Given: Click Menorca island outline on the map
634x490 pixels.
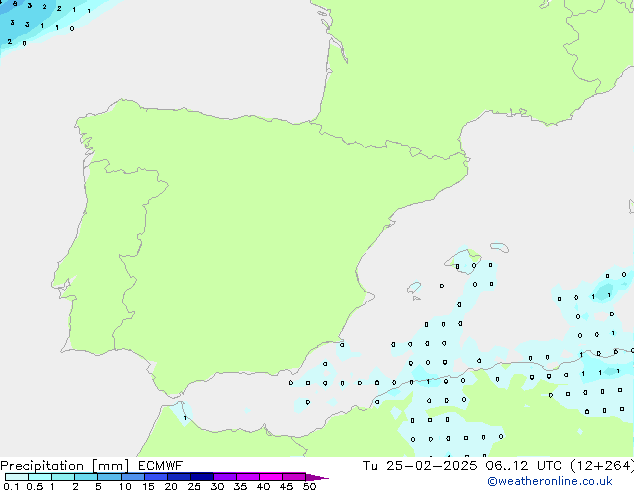Looking at the screenshot, I should 499,247.
